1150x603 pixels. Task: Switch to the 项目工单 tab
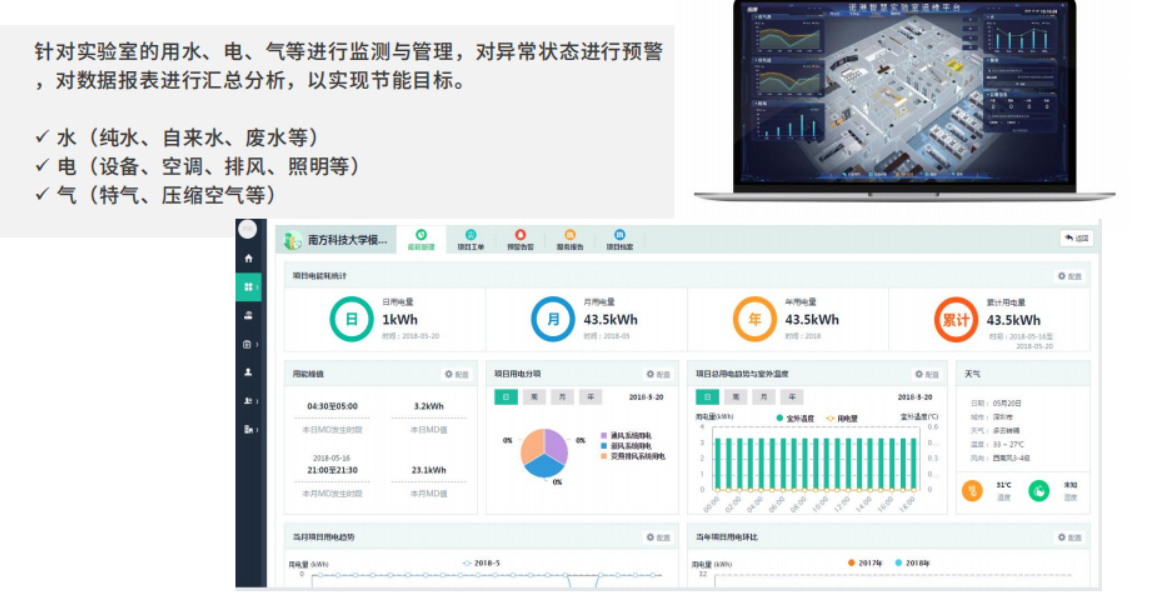pyautogui.click(x=470, y=240)
